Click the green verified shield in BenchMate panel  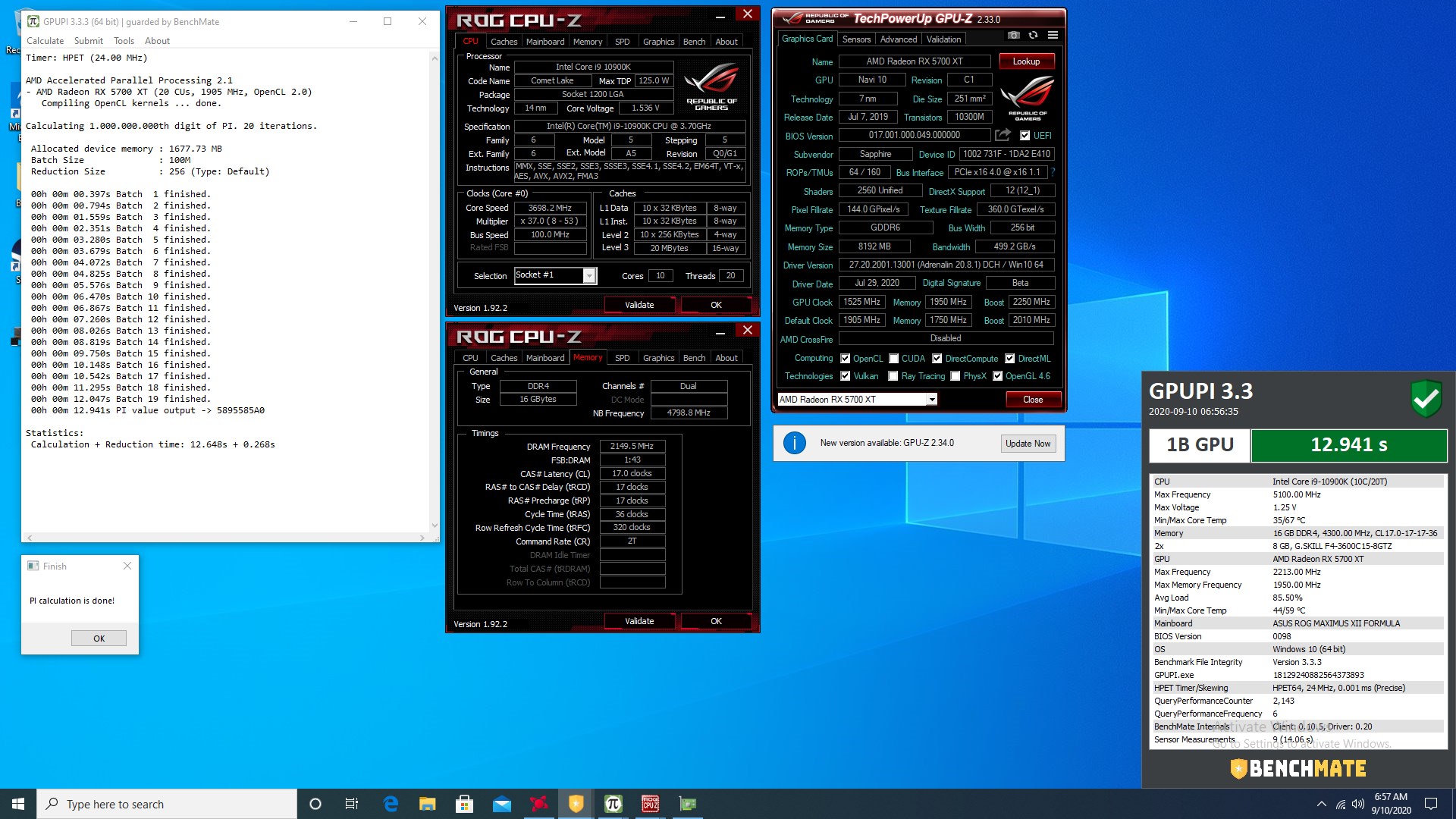(1426, 398)
